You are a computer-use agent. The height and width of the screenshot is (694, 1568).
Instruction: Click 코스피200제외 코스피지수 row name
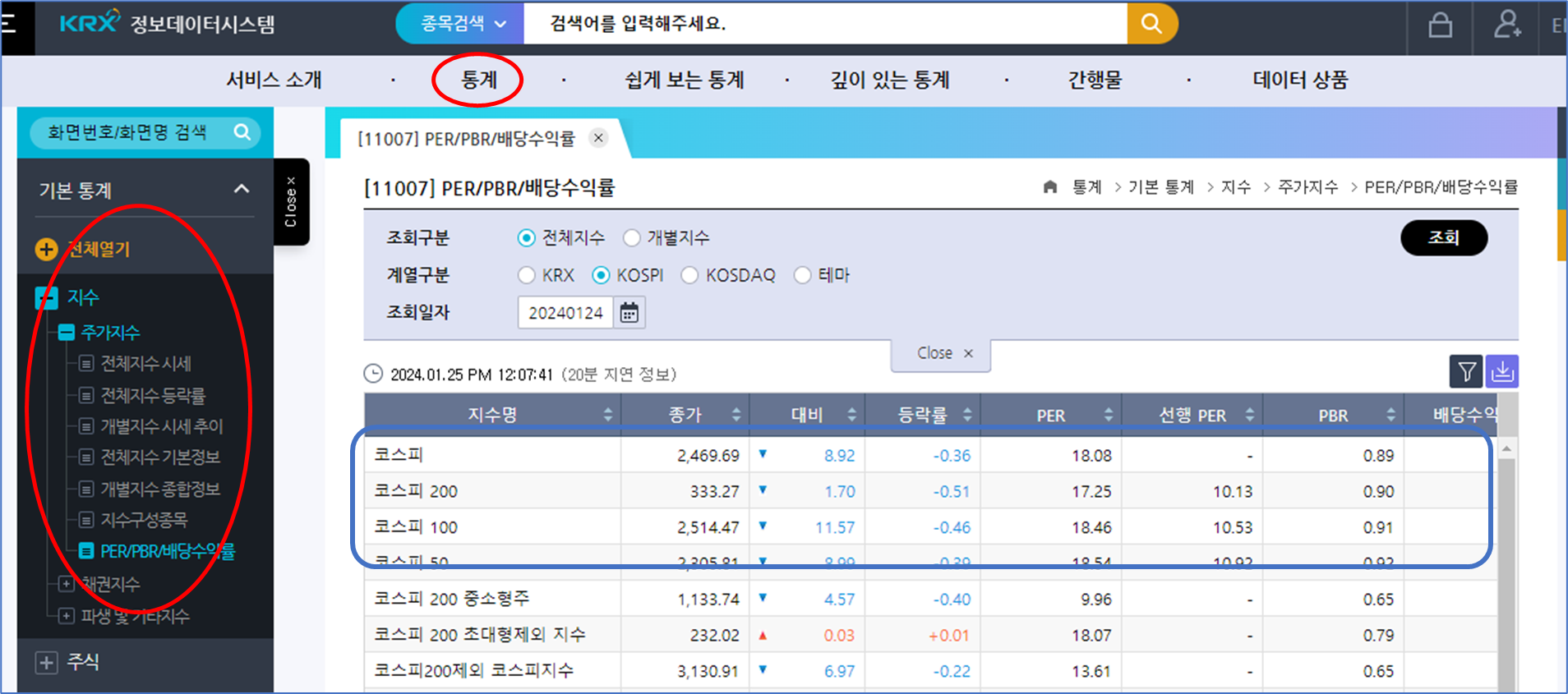coord(474,671)
